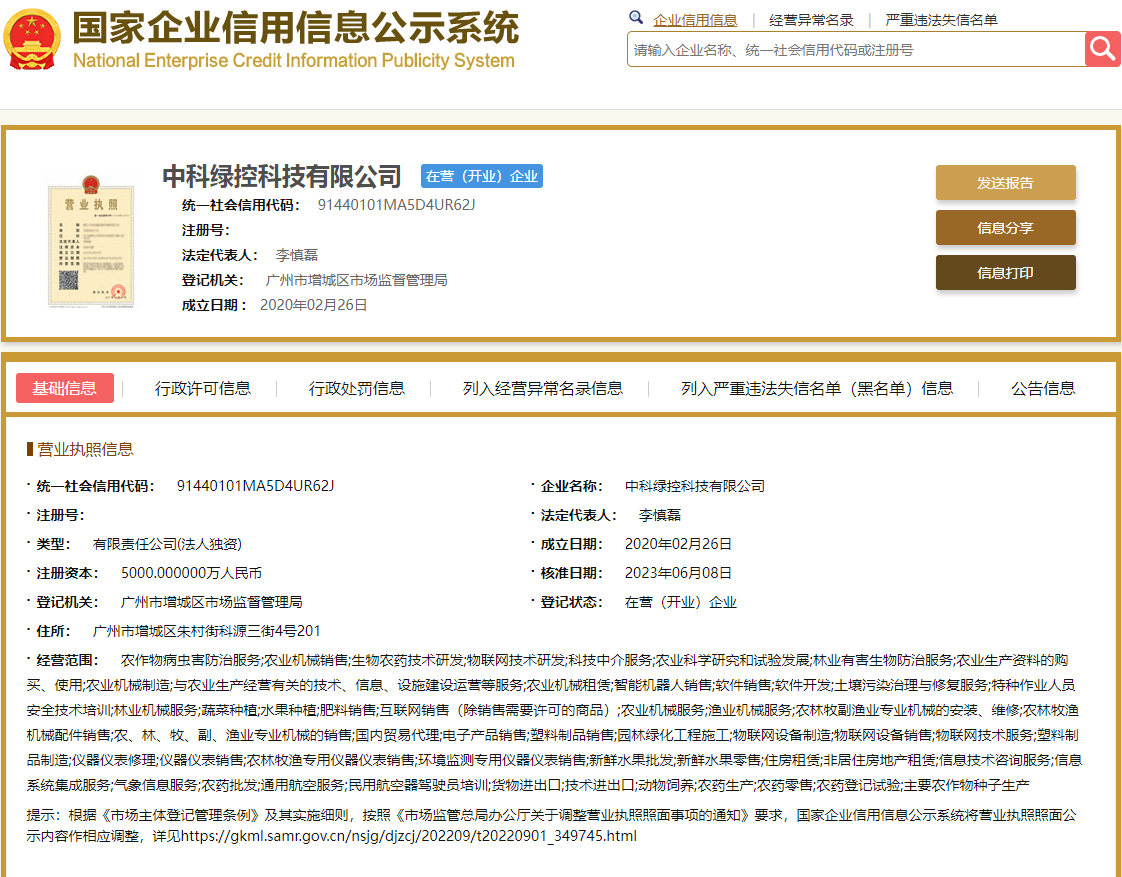Screen dimensions: 1122x877
Task: Select the 基础信息 tab
Action: pyautogui.click(x=64, y=388)
